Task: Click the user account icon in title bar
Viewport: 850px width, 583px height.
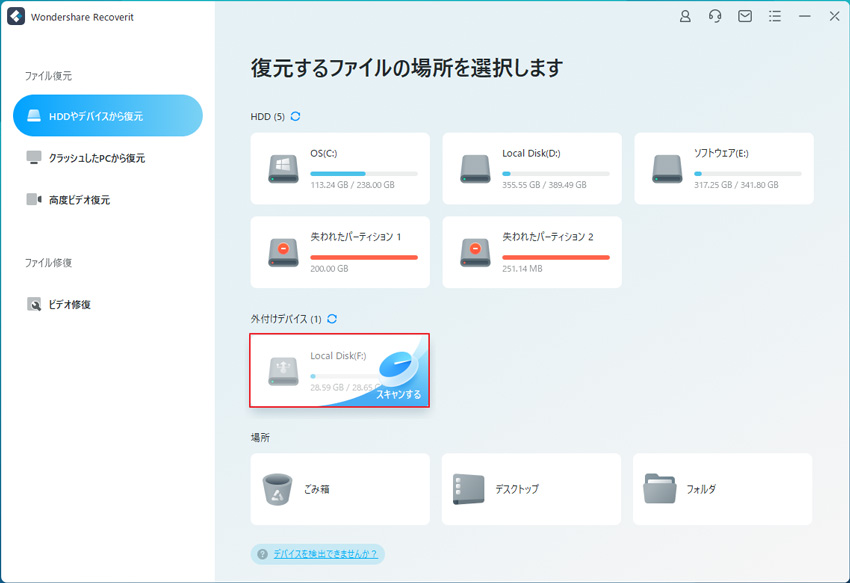Action: point(685,17)
